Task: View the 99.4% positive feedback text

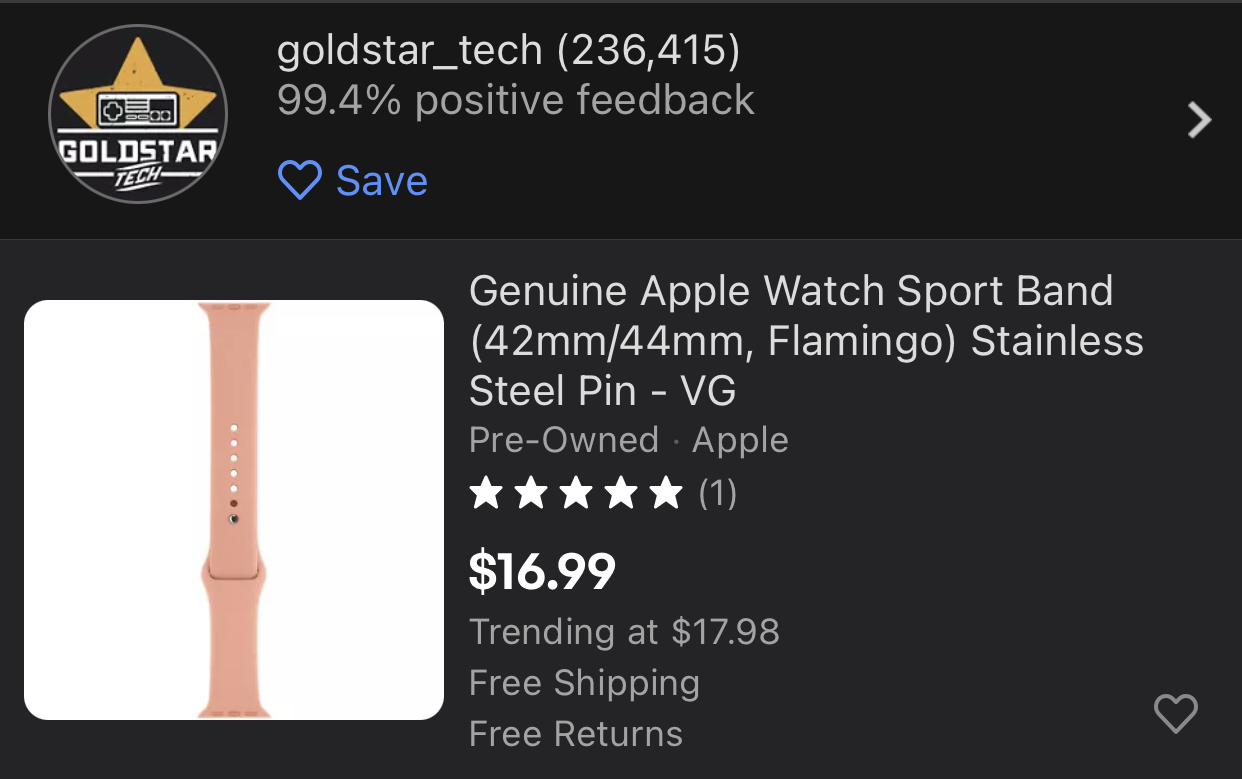Action: 515,100
